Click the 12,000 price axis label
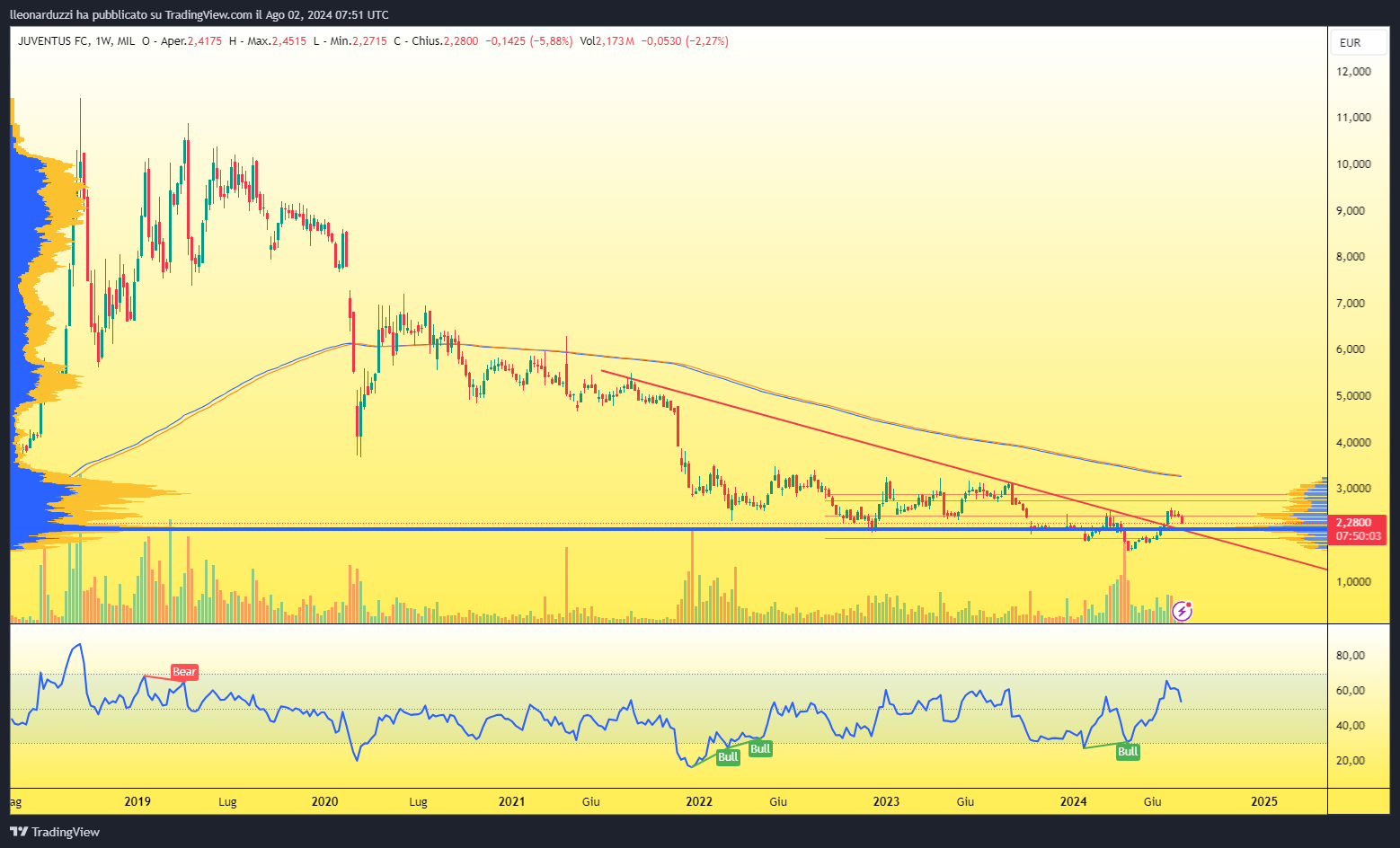The image size is (1400, 848). [1353, 71]
